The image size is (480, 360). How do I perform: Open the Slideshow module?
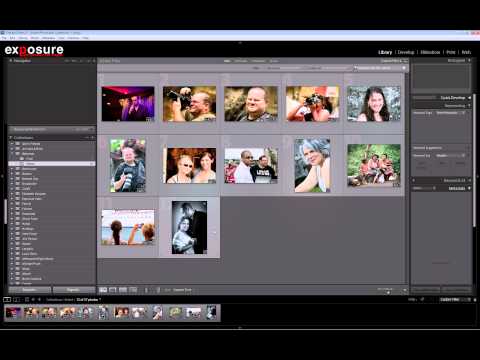pyautogui.click(x=430, y=52)
